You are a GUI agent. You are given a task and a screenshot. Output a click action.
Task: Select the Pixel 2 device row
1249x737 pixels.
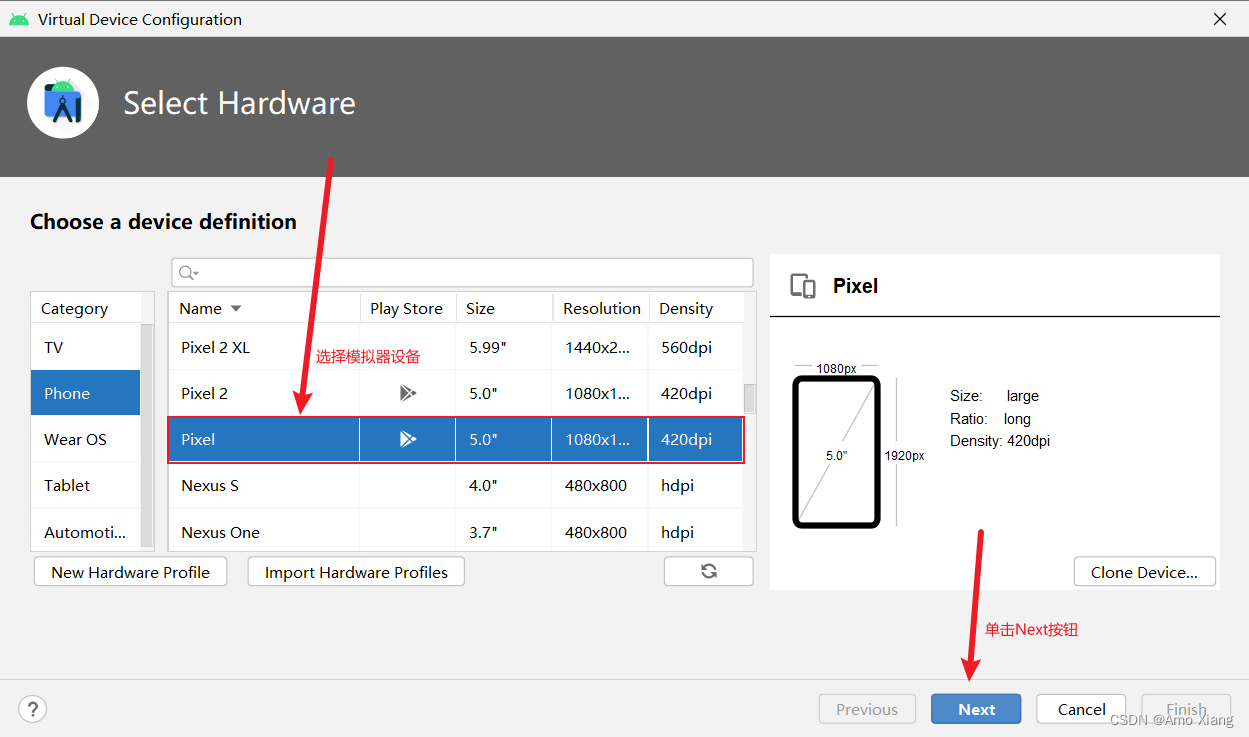tap(456, 393)
